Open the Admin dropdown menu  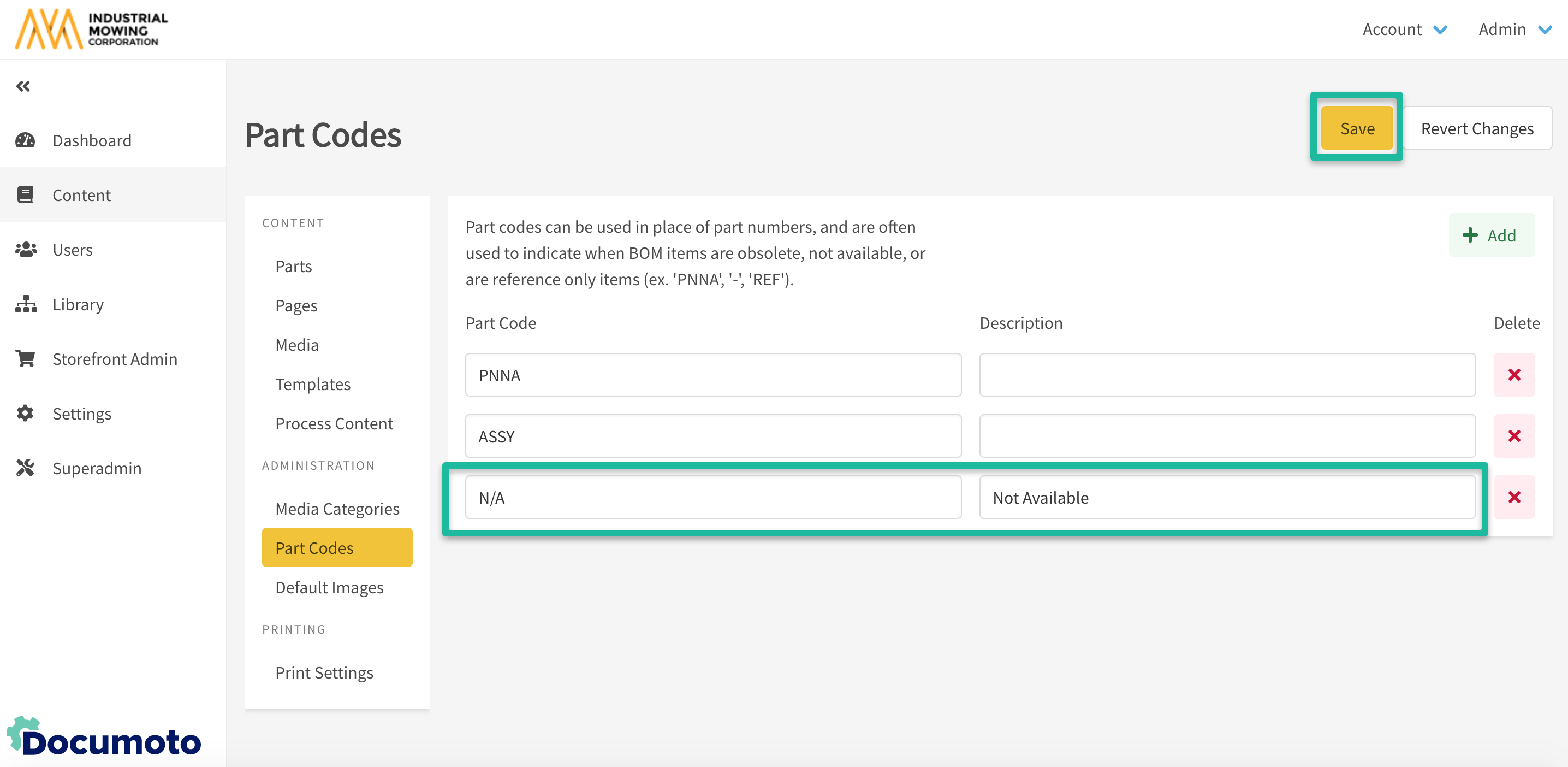click(x=1513, y=29)
